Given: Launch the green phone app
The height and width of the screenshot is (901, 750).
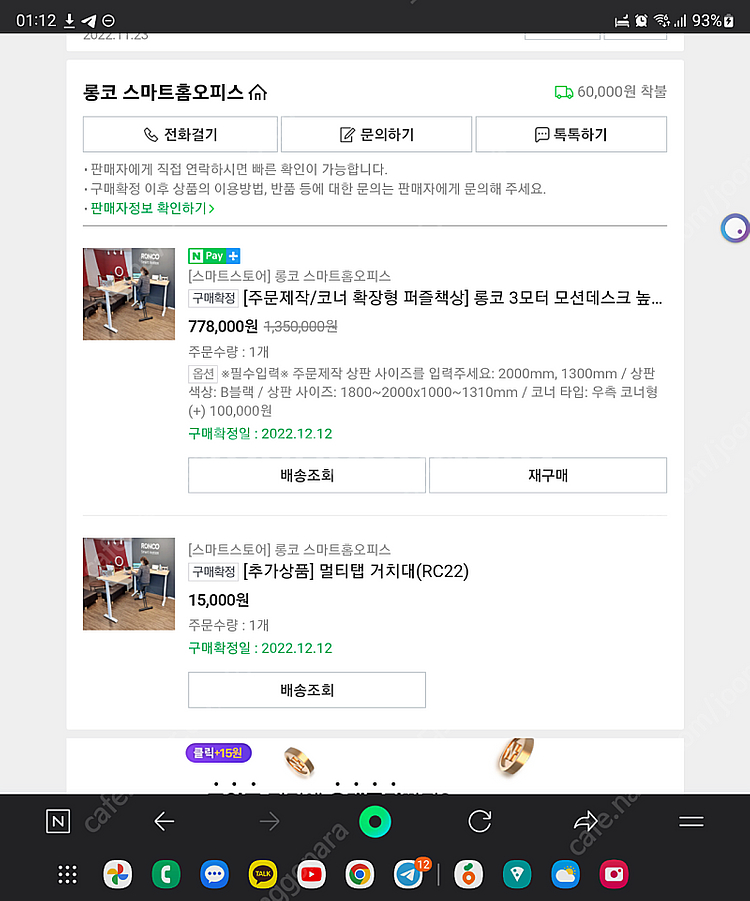Looking at the screenshot, I should point(166,874).
